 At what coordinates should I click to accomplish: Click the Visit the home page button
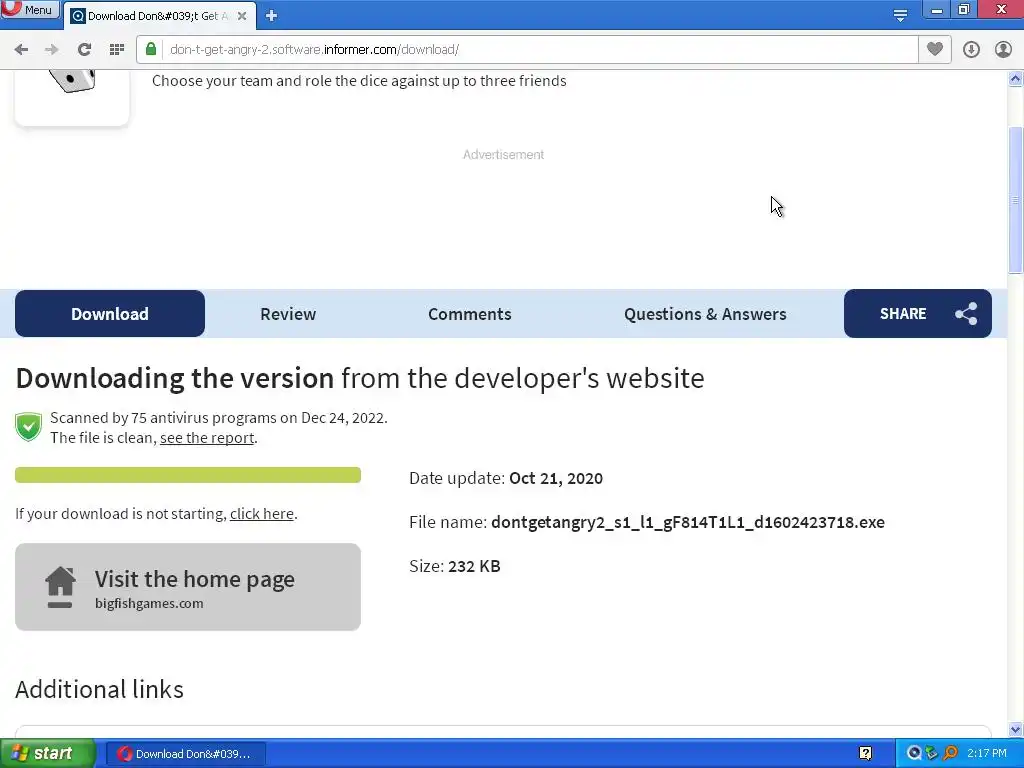pyautogui.click(x=188, y=587)
